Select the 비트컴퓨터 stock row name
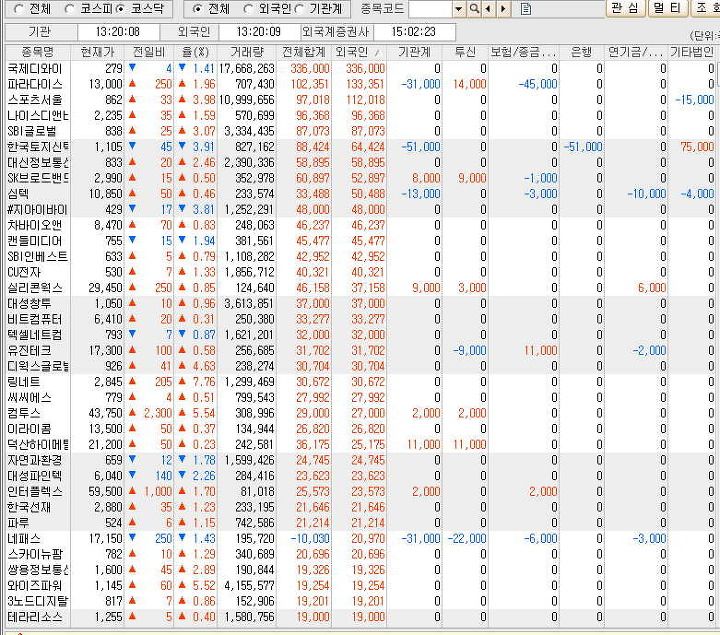720x635 pixels. point(35,319)
